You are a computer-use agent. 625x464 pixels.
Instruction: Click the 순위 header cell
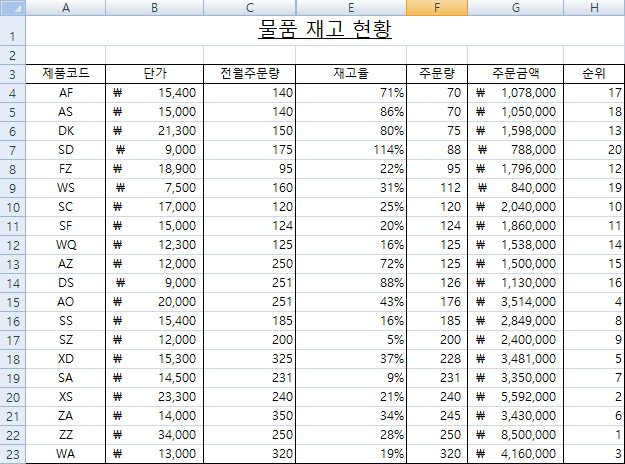(594, 74)
